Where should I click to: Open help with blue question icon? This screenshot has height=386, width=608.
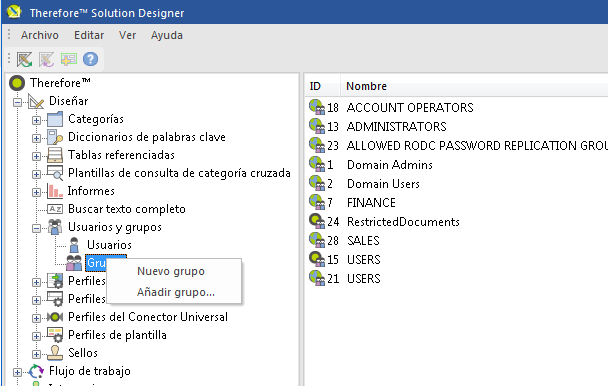[90, 59]
